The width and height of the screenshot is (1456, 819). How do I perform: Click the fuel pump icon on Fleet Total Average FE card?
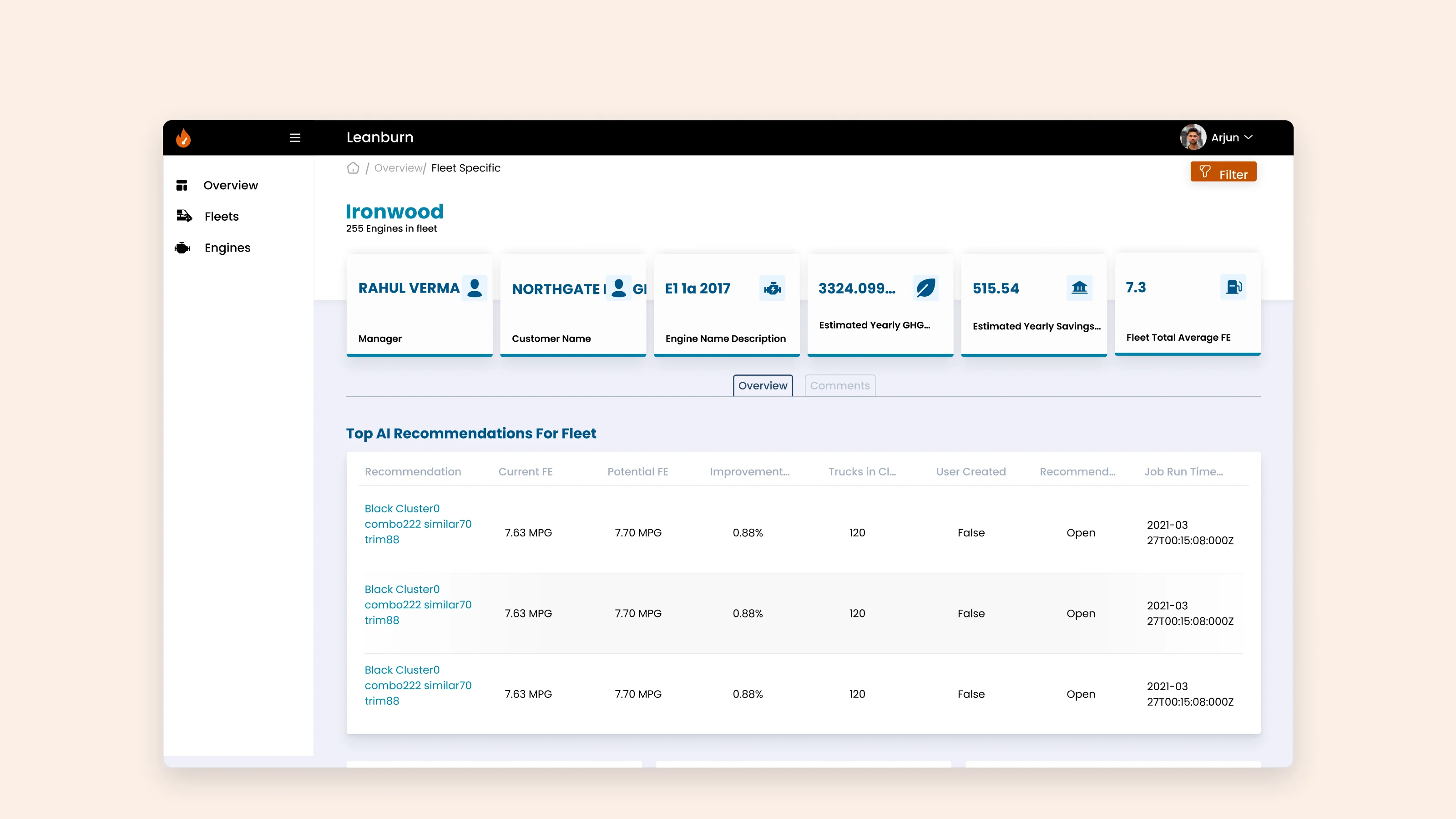(x=1234, y=287)
